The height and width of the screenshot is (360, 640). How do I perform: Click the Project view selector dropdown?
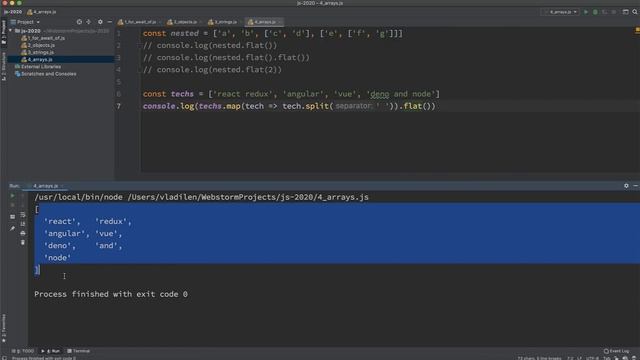26,22
